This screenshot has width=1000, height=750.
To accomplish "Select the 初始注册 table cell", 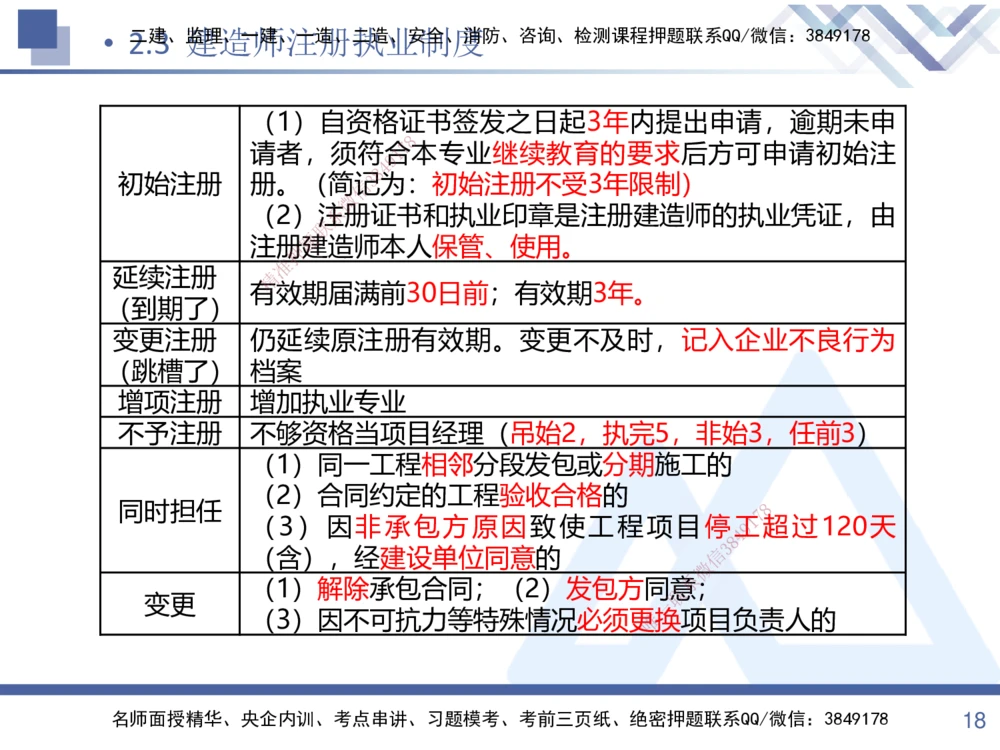I will tap(168, 183).
